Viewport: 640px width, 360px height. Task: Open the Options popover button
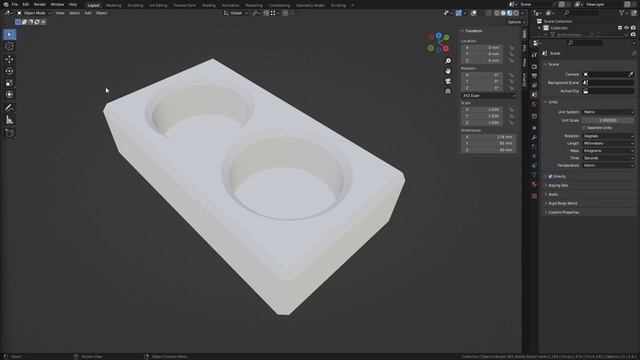coord(516,22)
